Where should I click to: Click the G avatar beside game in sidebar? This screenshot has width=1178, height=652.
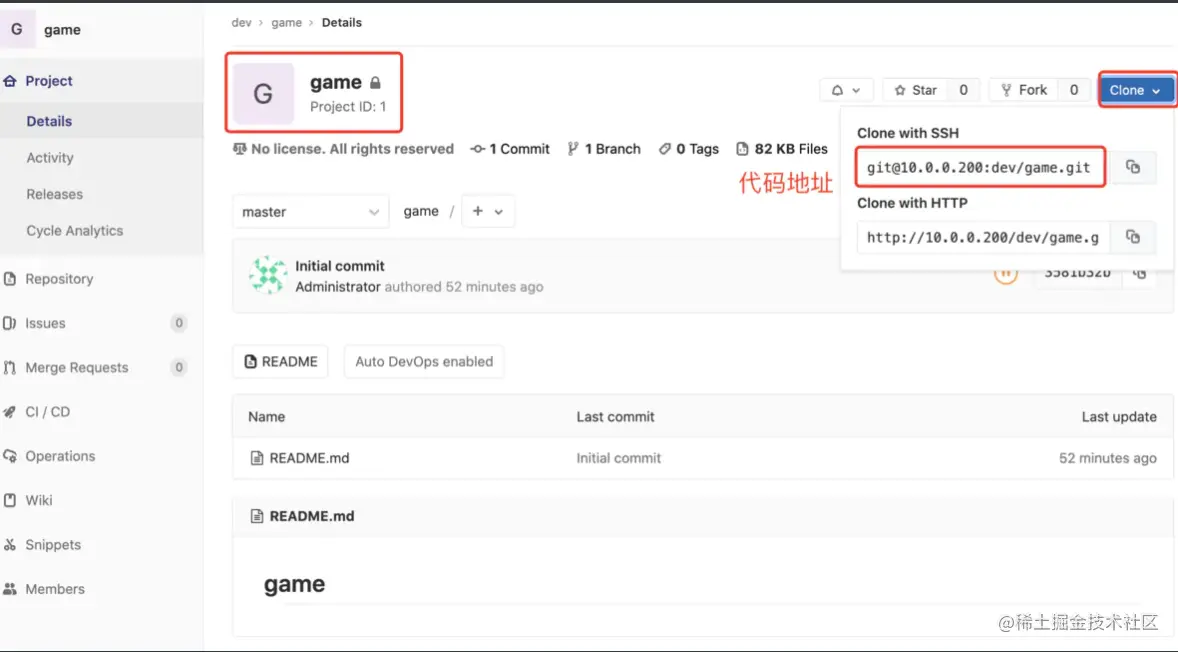pyautogui.click(x=17, y=30)
